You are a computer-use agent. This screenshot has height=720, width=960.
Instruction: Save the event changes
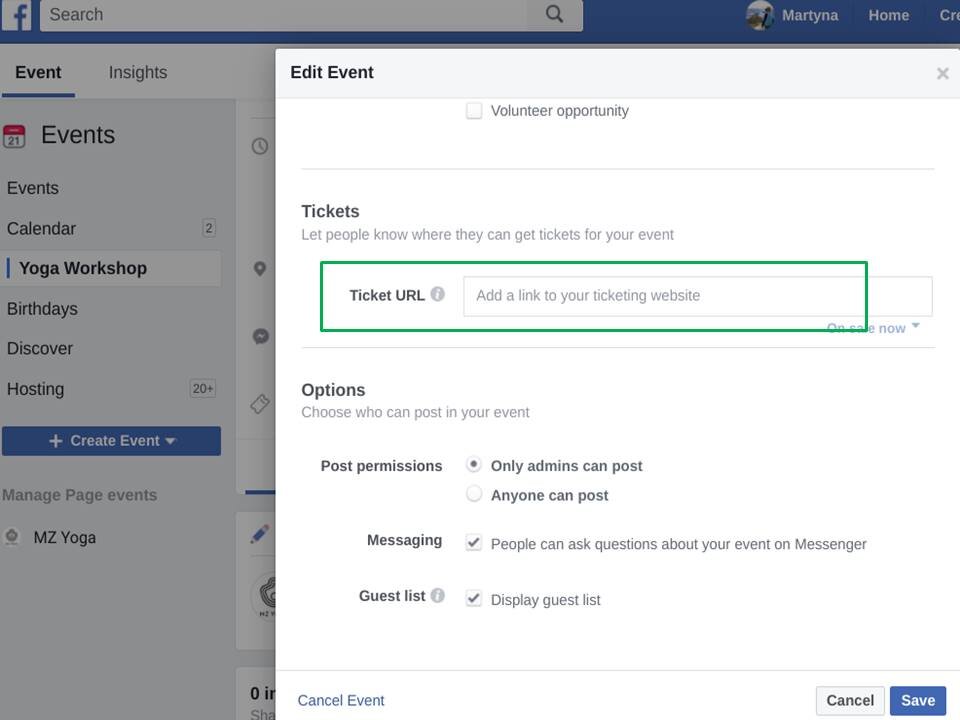[917, 700]
